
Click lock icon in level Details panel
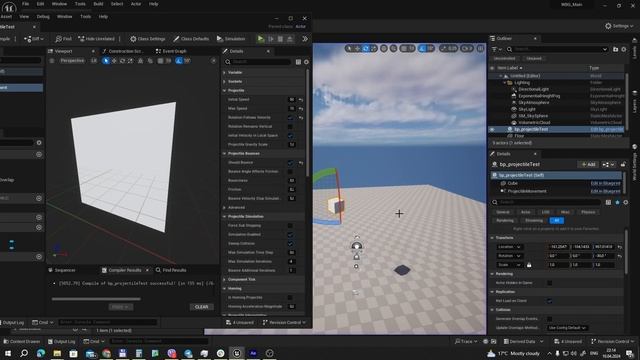point(623,164)
